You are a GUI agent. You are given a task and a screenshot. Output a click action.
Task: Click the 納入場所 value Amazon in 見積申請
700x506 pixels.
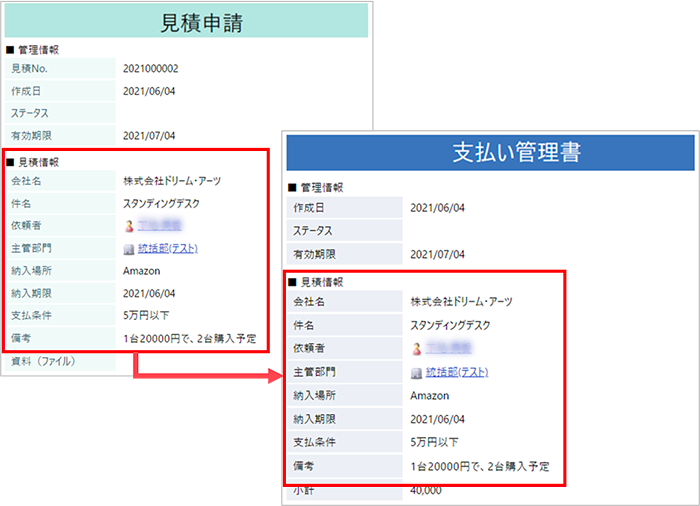coord(142,271)
